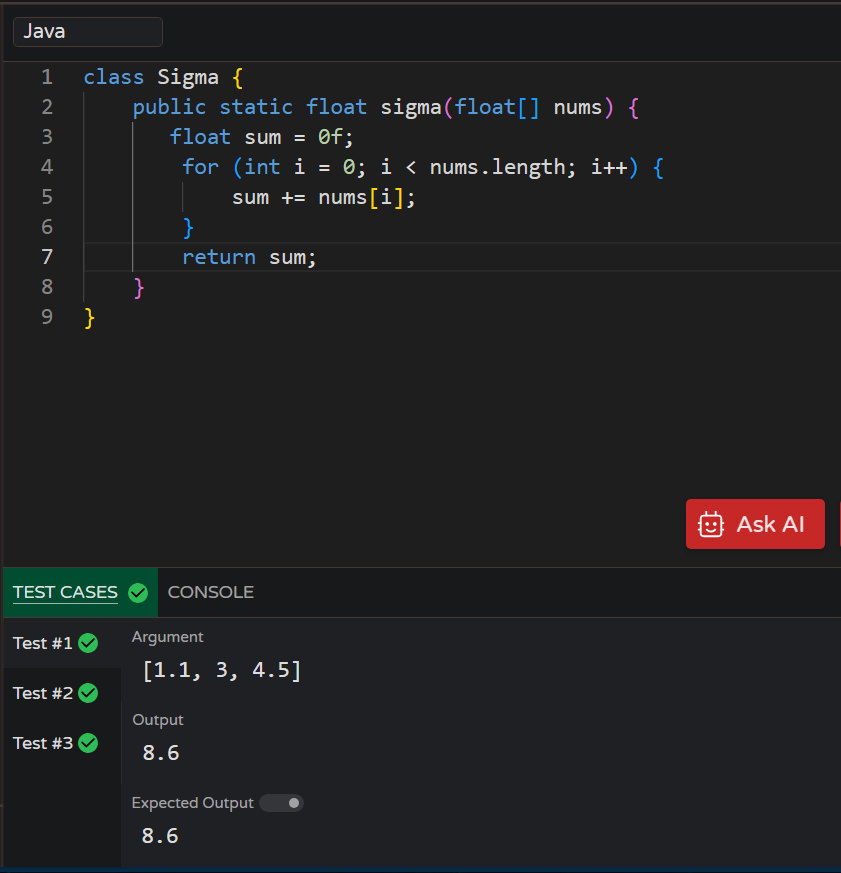Click the Ask AI button
The width and height of the screenshot is (841, 873).
click(755, 524)
